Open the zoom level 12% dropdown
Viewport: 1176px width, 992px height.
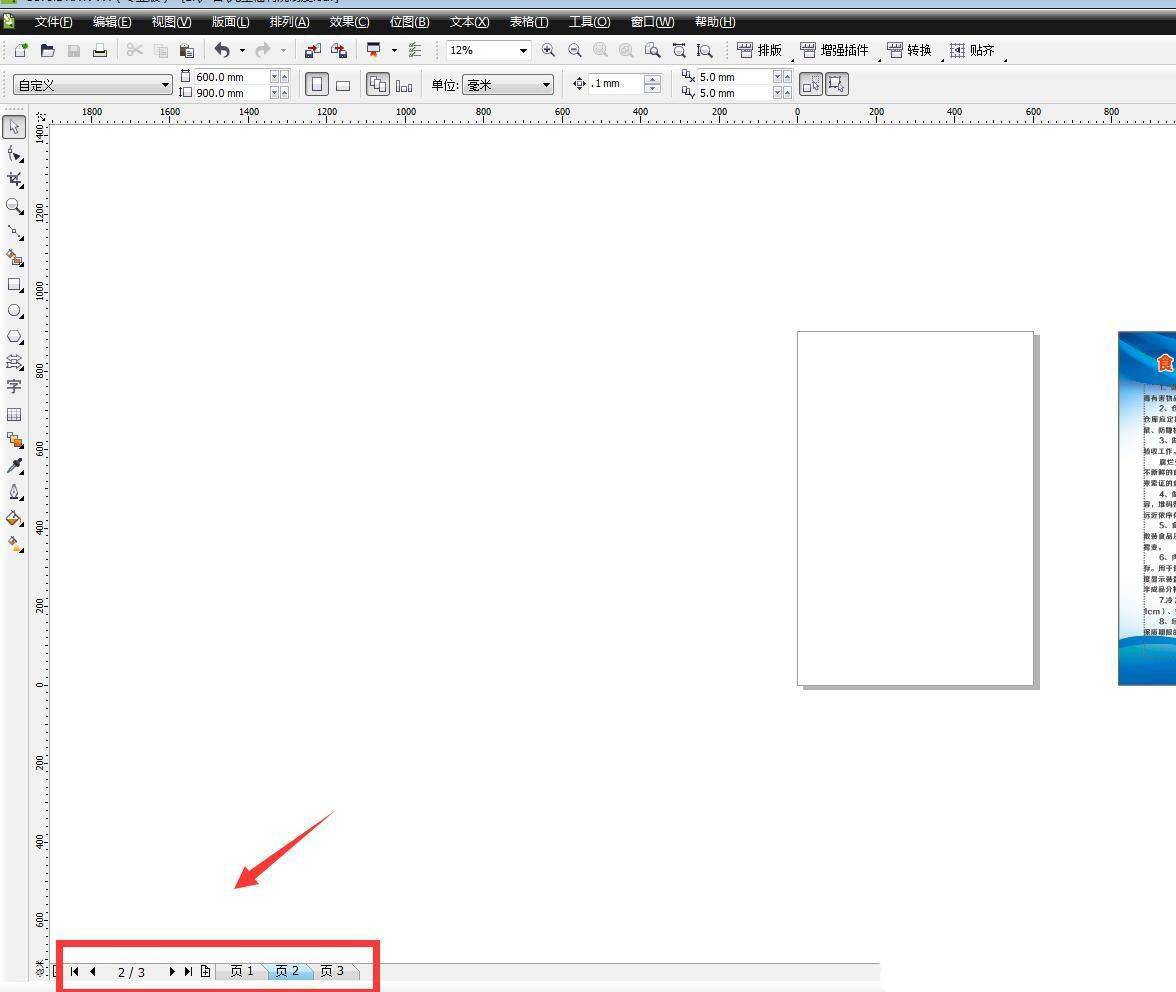(522, 50)
